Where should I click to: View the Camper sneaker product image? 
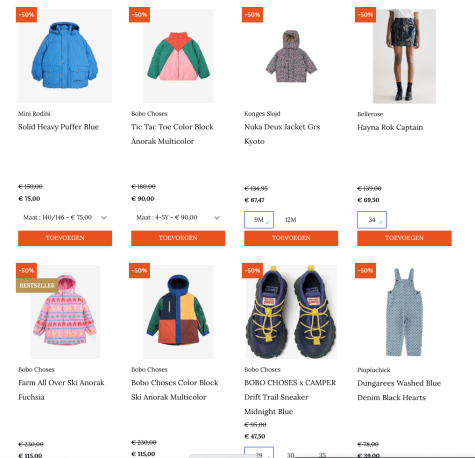pyautogui.click(x=291, y=312)
